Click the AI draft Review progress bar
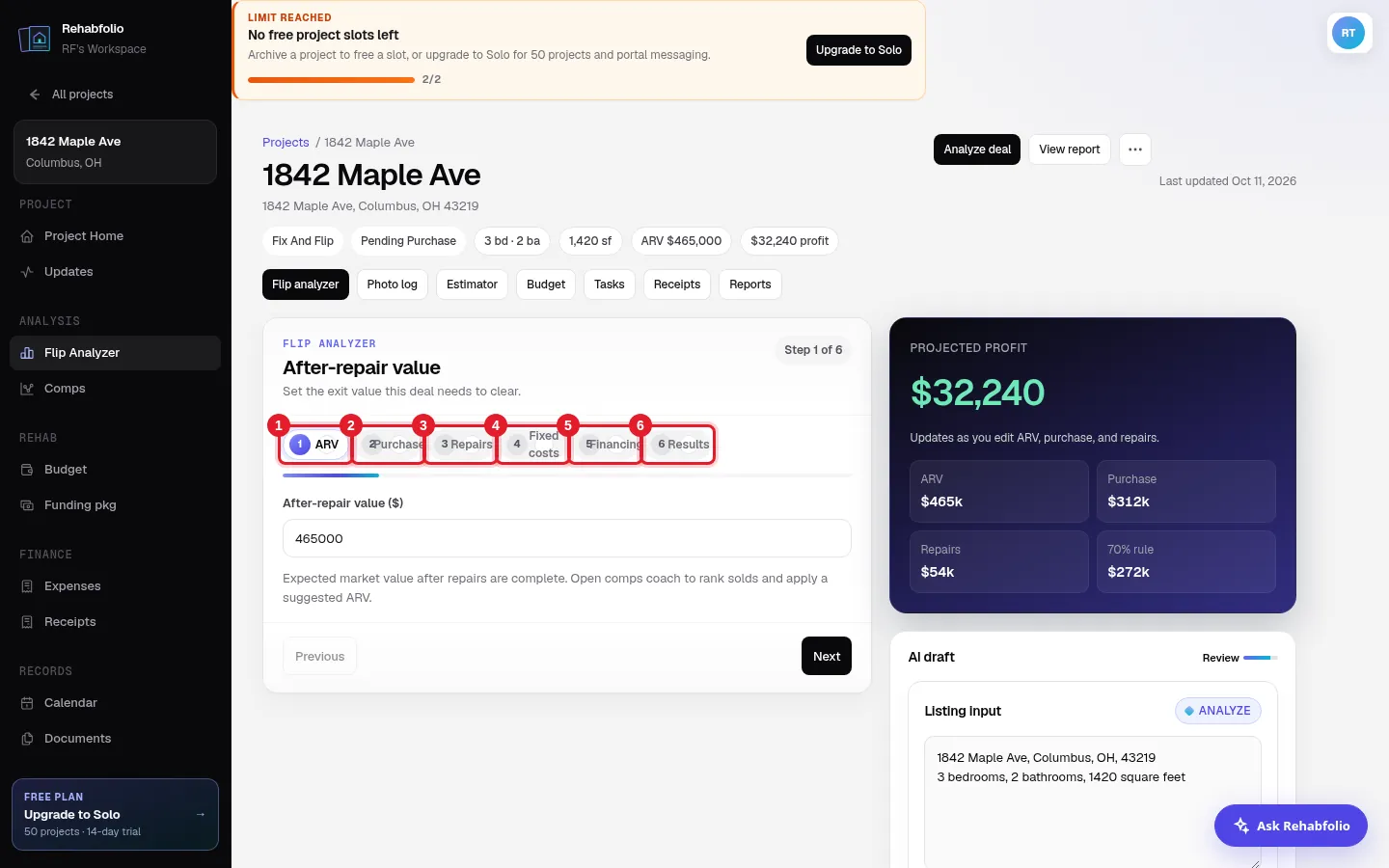Viewport: 1389px width, 868px height. (x=1260, y=658)
